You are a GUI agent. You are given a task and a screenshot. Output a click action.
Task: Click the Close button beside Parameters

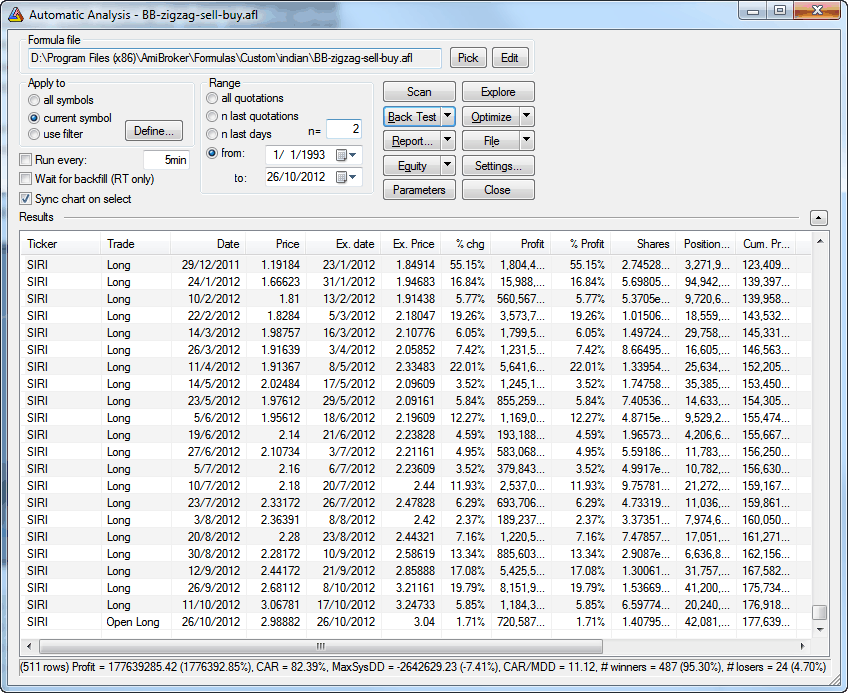pos(498,190)
